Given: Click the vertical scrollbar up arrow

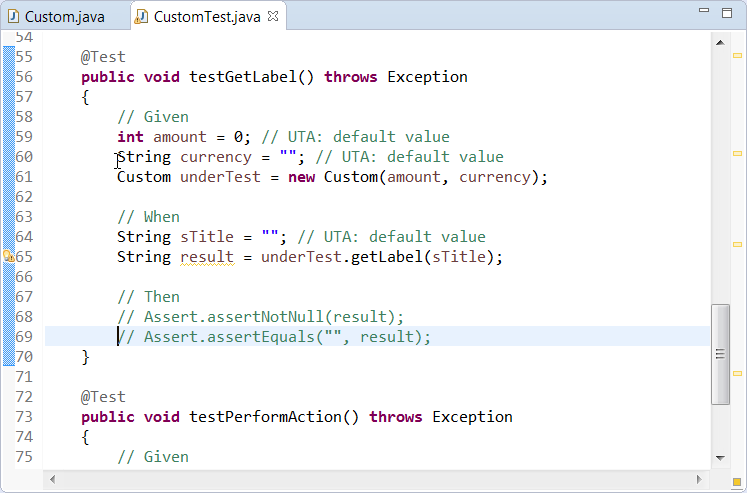Looking at the screenshot, I should coord(720,43).
